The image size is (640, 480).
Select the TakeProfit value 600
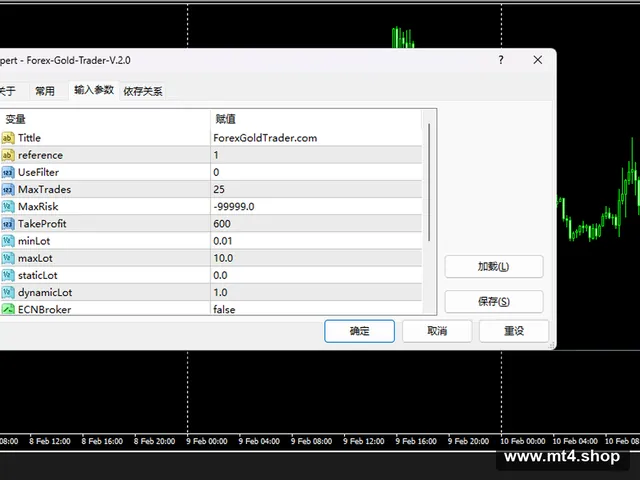point(316,224)
